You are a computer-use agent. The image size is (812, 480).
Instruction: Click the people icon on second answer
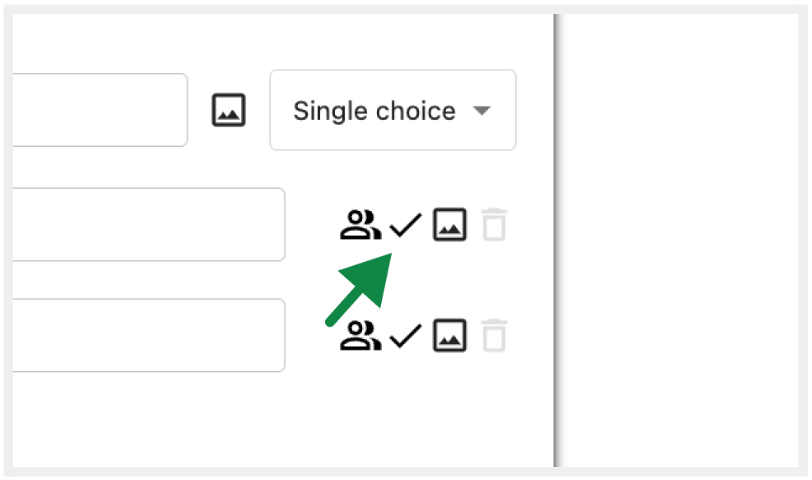pos(360,336)
